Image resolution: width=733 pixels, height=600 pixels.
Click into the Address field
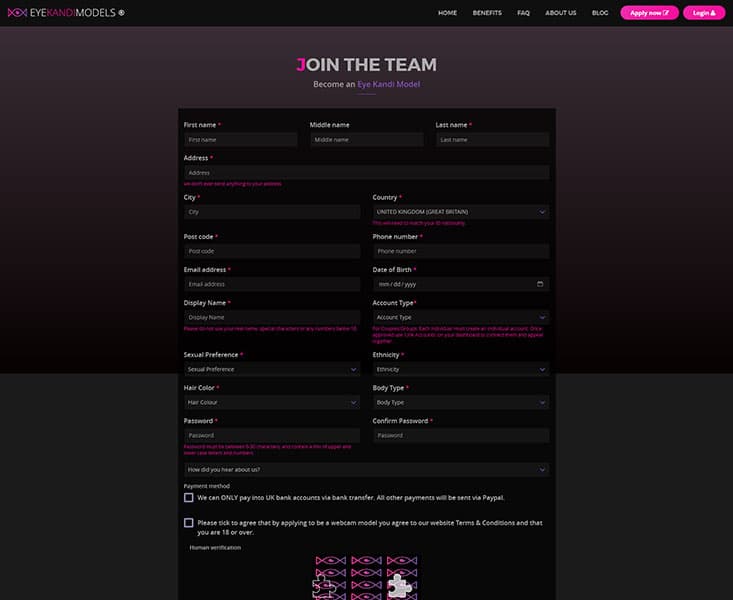(366, 173)
